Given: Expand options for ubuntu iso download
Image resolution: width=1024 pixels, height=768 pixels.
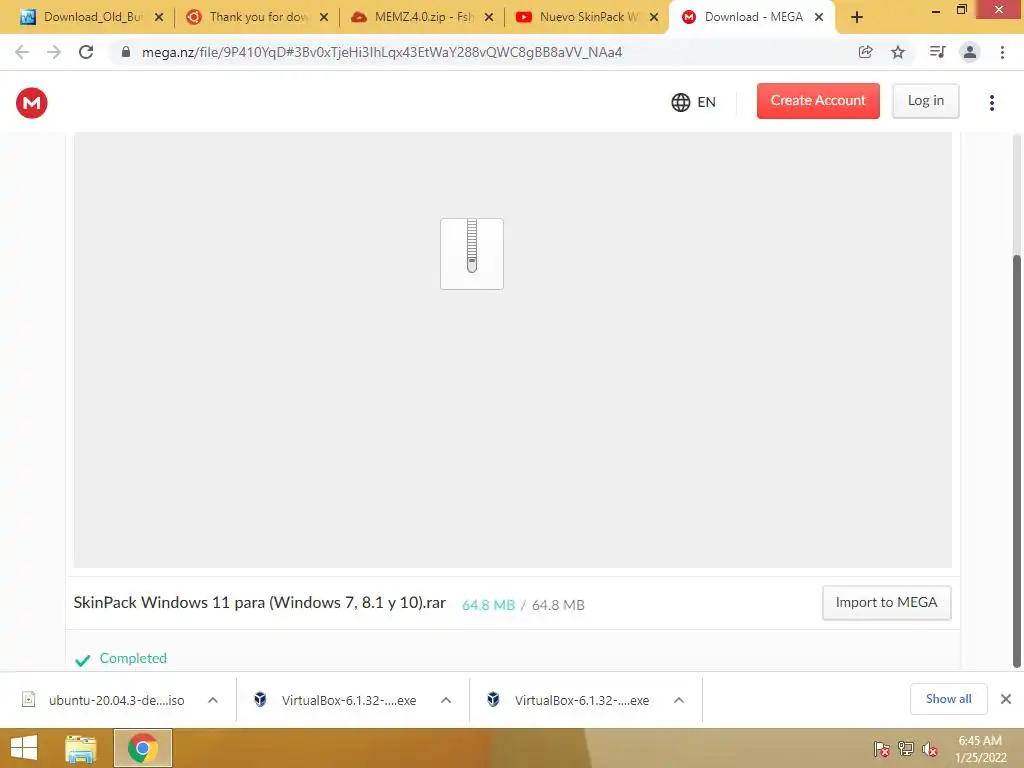Looking at the screenshot, I should (213, 700).
